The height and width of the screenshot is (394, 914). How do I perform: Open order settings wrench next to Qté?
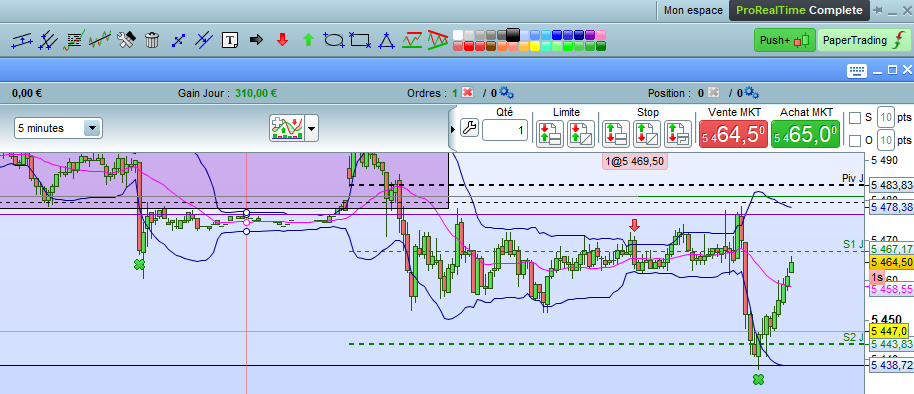[x=469, y=129]
